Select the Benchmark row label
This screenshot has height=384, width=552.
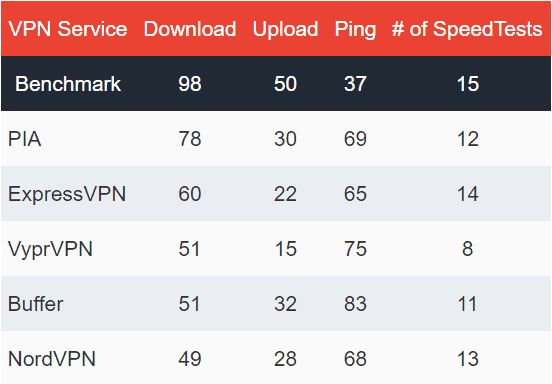(x=68, y=84)
